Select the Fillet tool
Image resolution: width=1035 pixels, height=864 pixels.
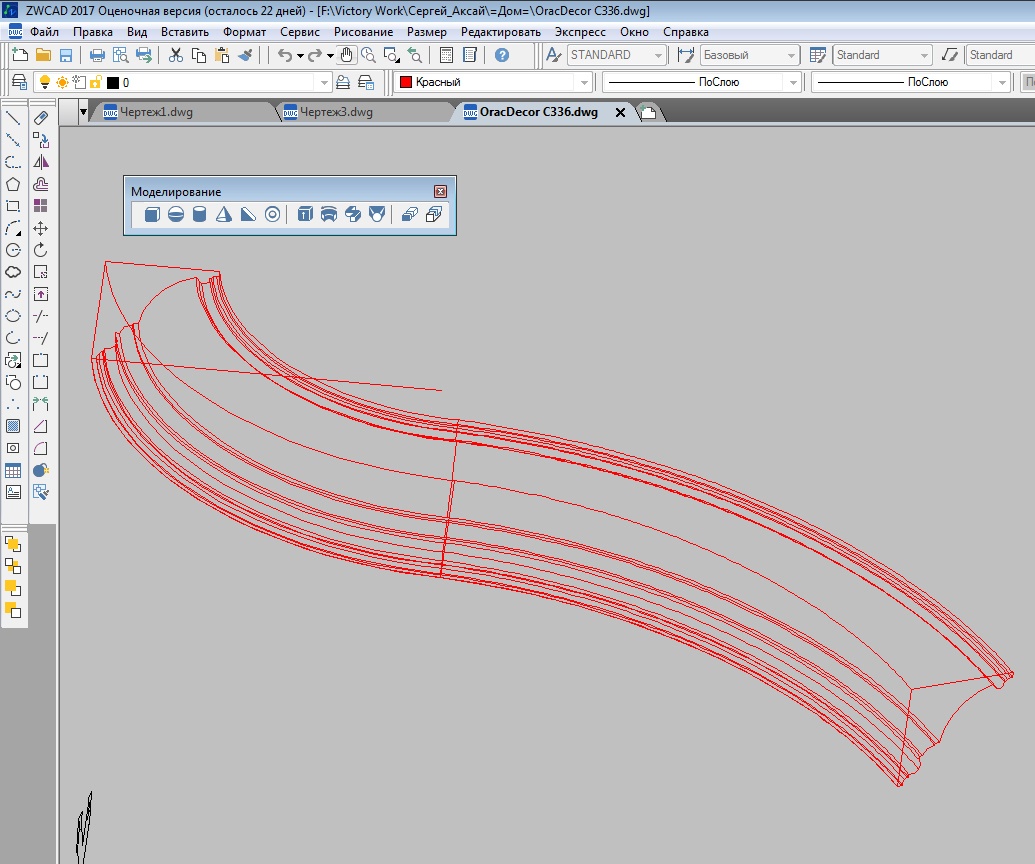[41, 449]
